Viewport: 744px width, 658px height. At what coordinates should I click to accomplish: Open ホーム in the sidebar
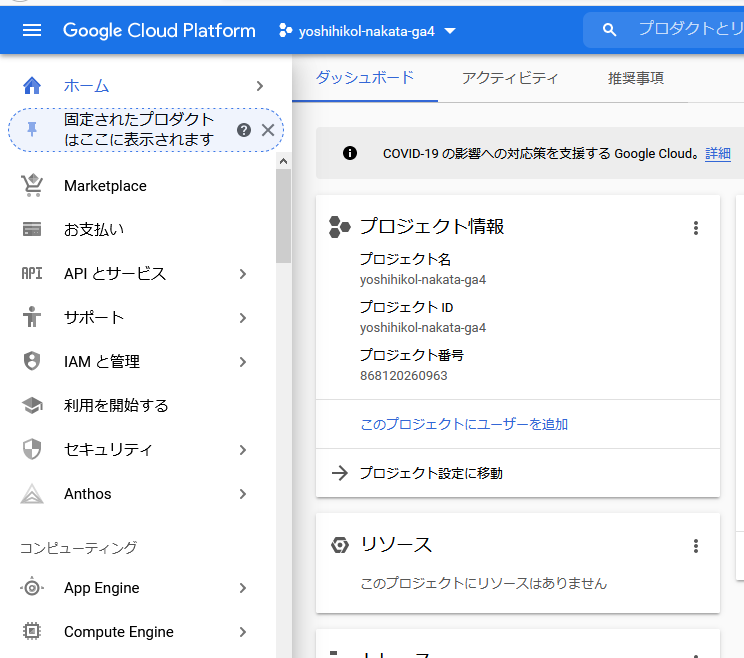point(86,86)
